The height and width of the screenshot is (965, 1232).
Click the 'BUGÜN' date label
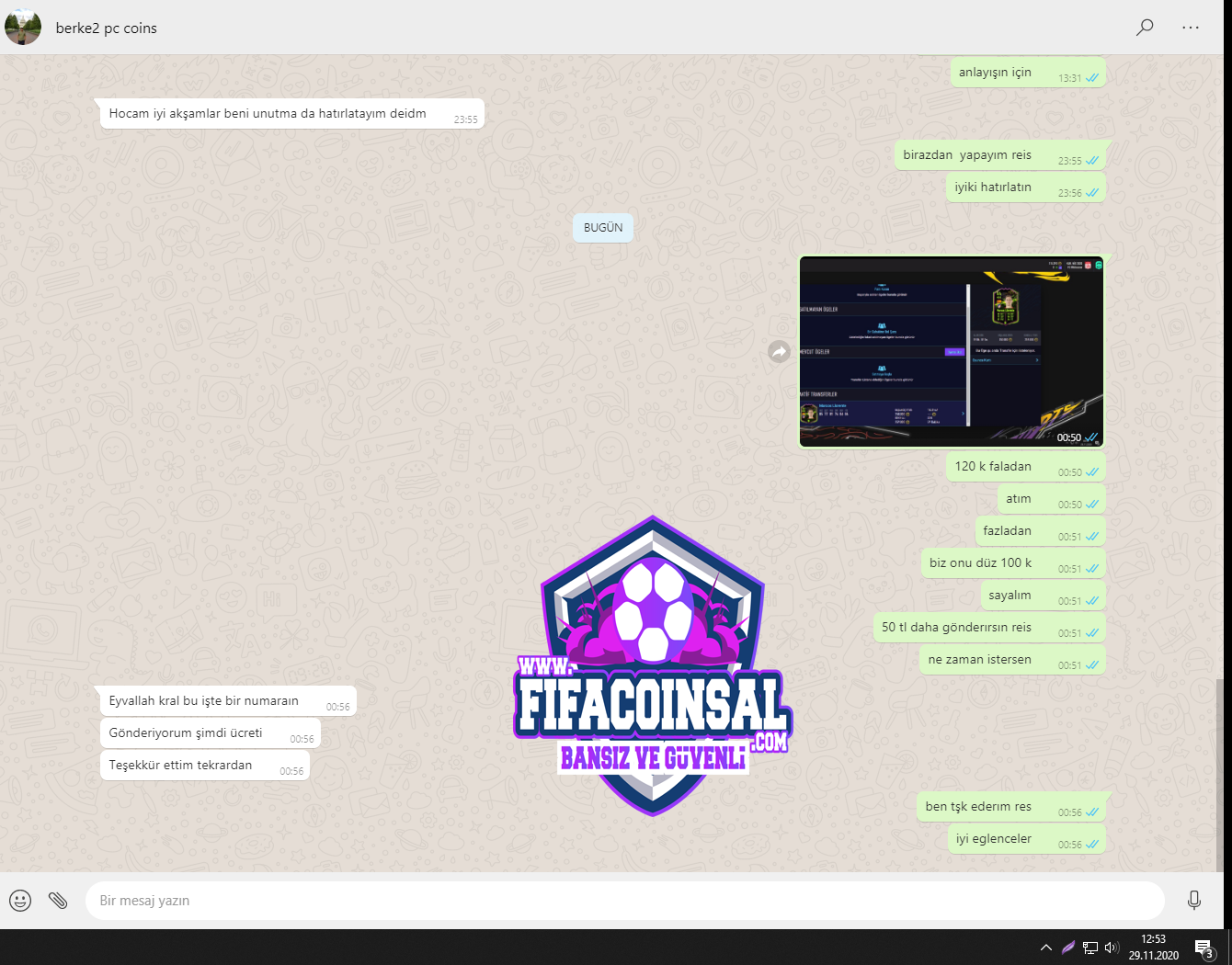(603, 228)
